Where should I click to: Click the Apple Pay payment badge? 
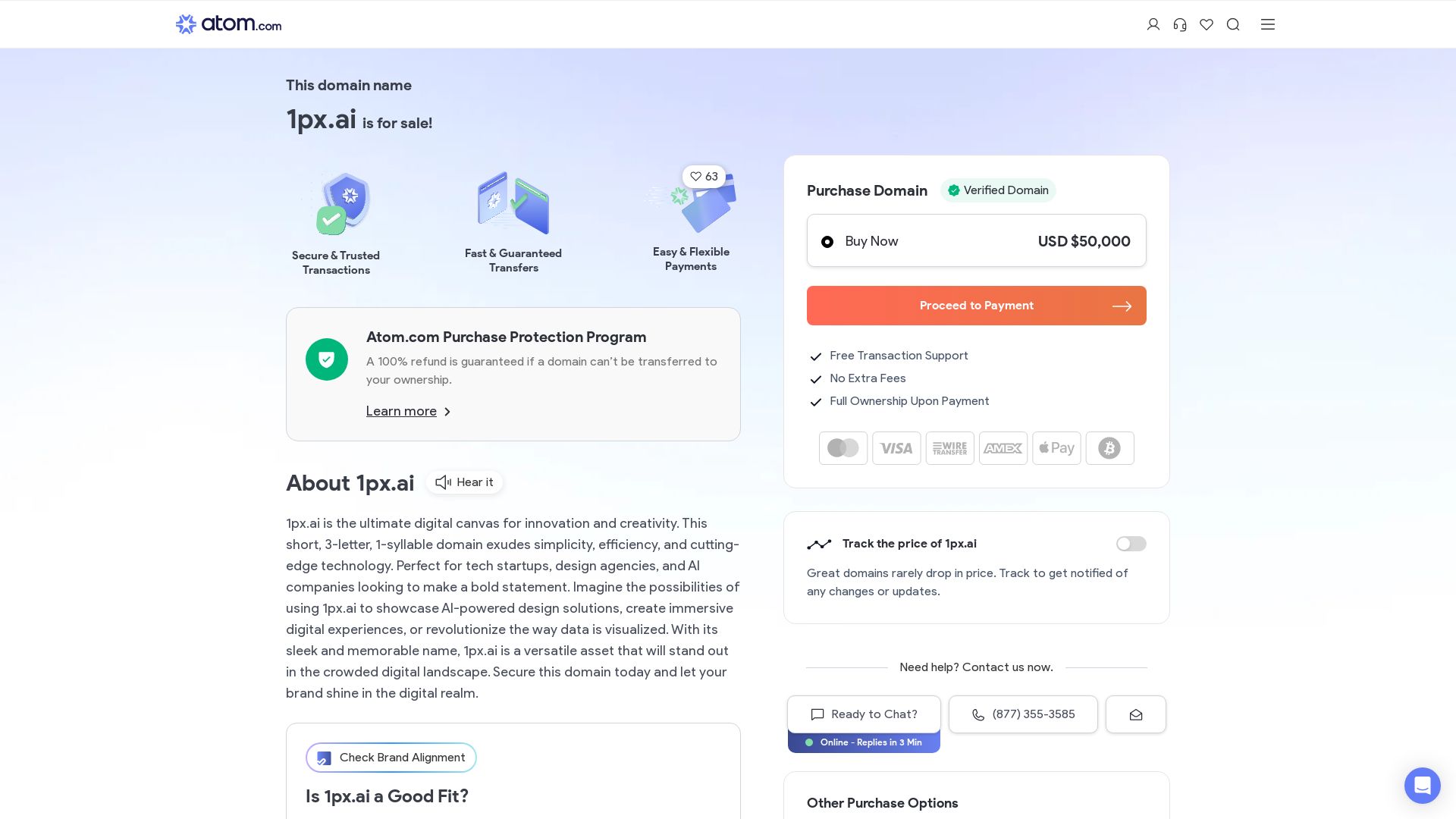(x=1056, y=448)
